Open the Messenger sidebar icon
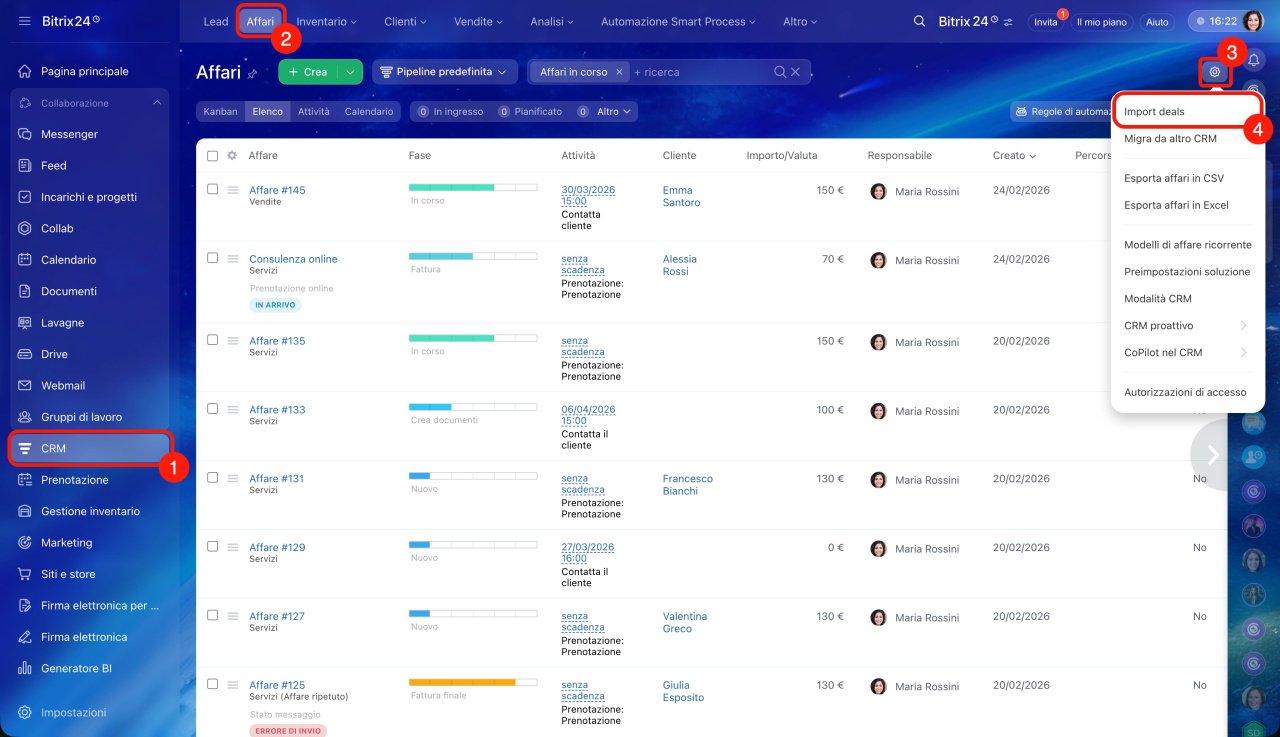Image resolution: width=1280 pixels, height=737 pixels. 25,134
